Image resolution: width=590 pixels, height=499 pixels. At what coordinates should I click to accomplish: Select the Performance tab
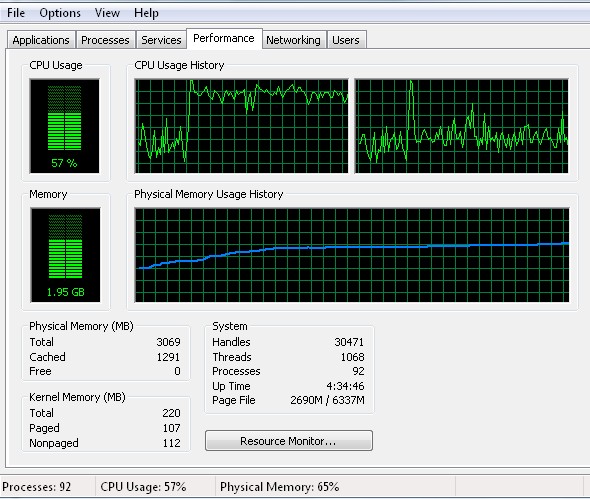click(224, 38)
